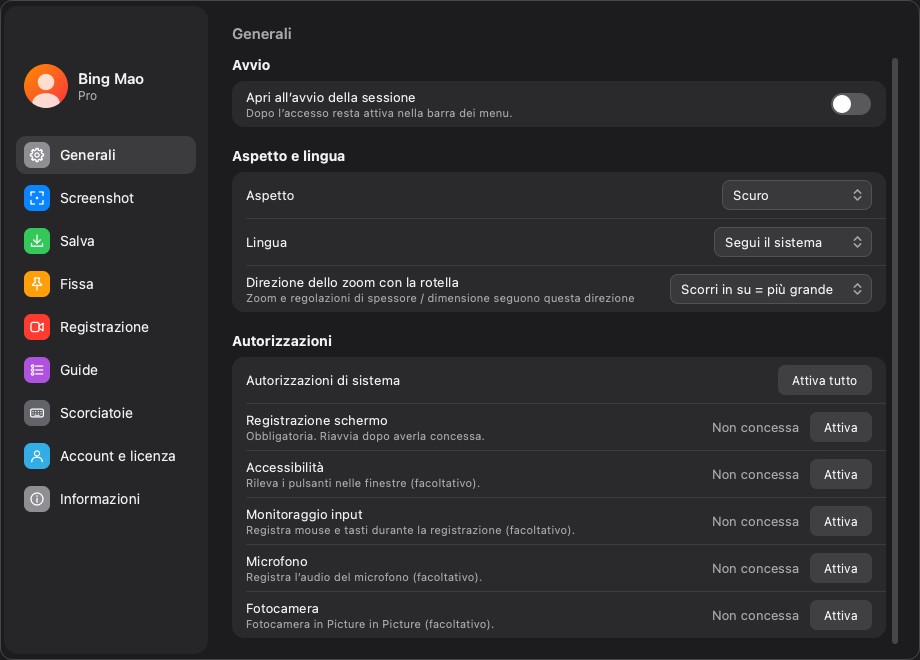Click Non concessa status for Registrazione schermo

click(755, 428)
